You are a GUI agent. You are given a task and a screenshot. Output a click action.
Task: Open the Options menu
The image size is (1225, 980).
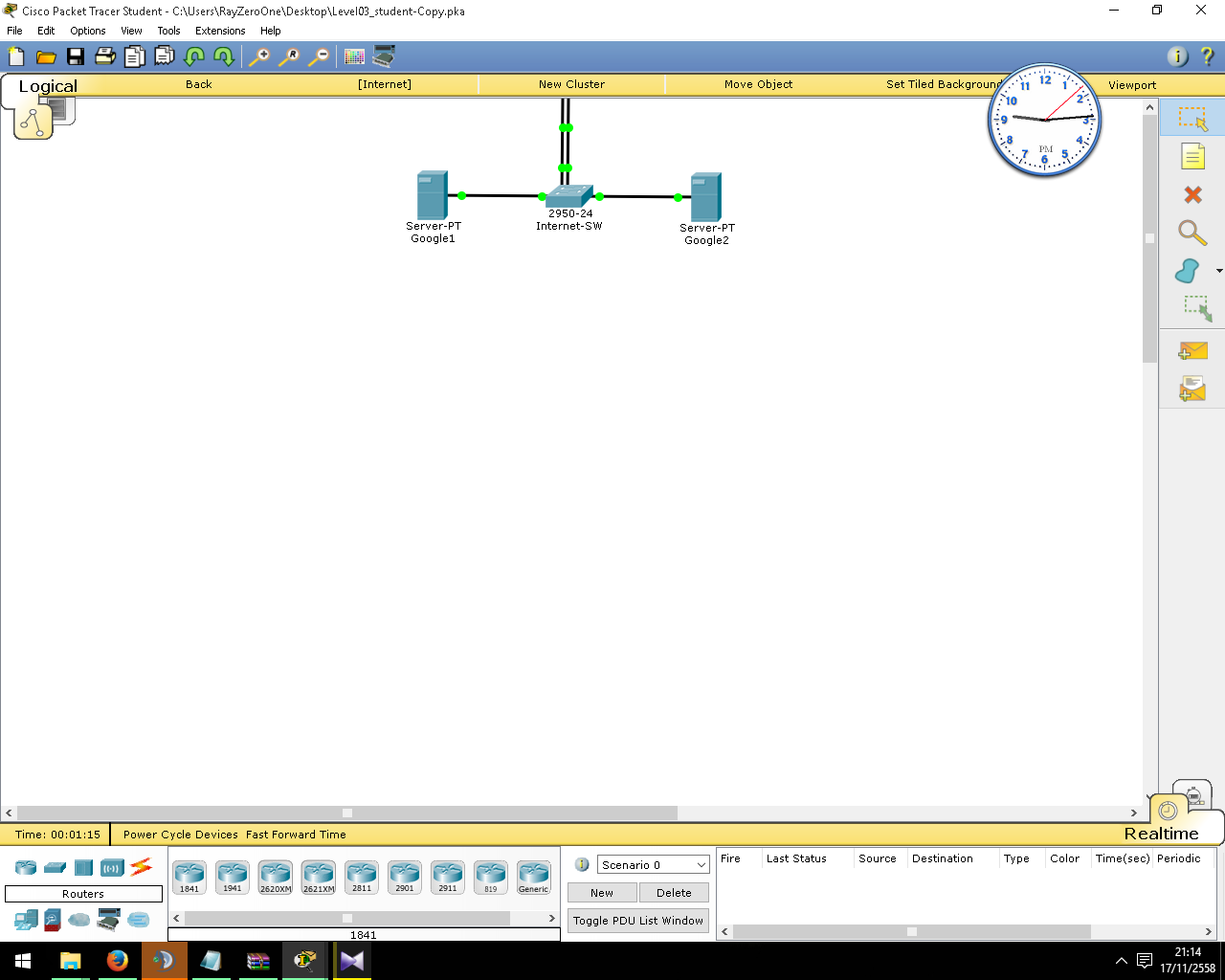tap(88, 31)
